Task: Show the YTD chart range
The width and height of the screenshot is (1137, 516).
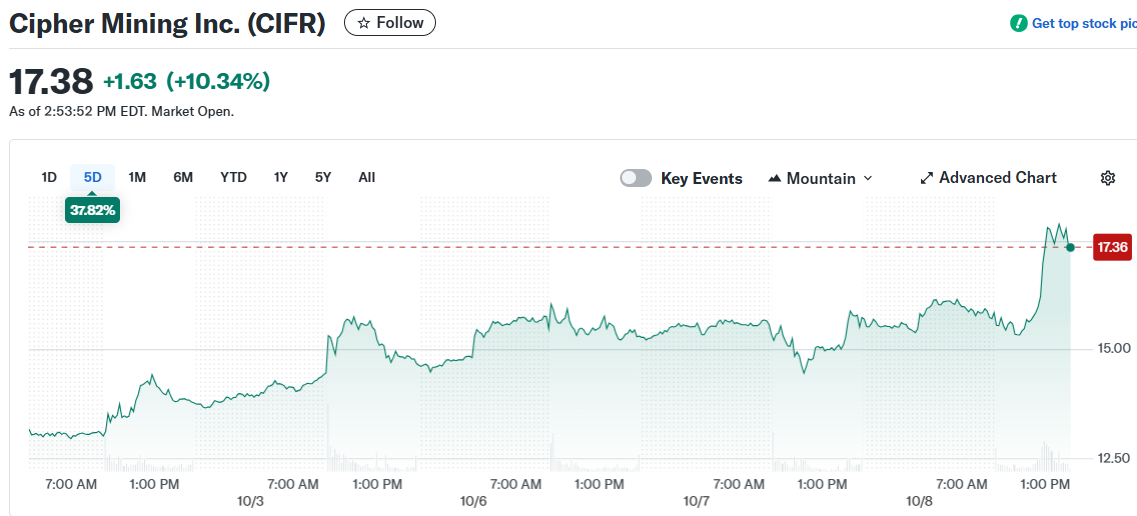Action: pos(233,177)
